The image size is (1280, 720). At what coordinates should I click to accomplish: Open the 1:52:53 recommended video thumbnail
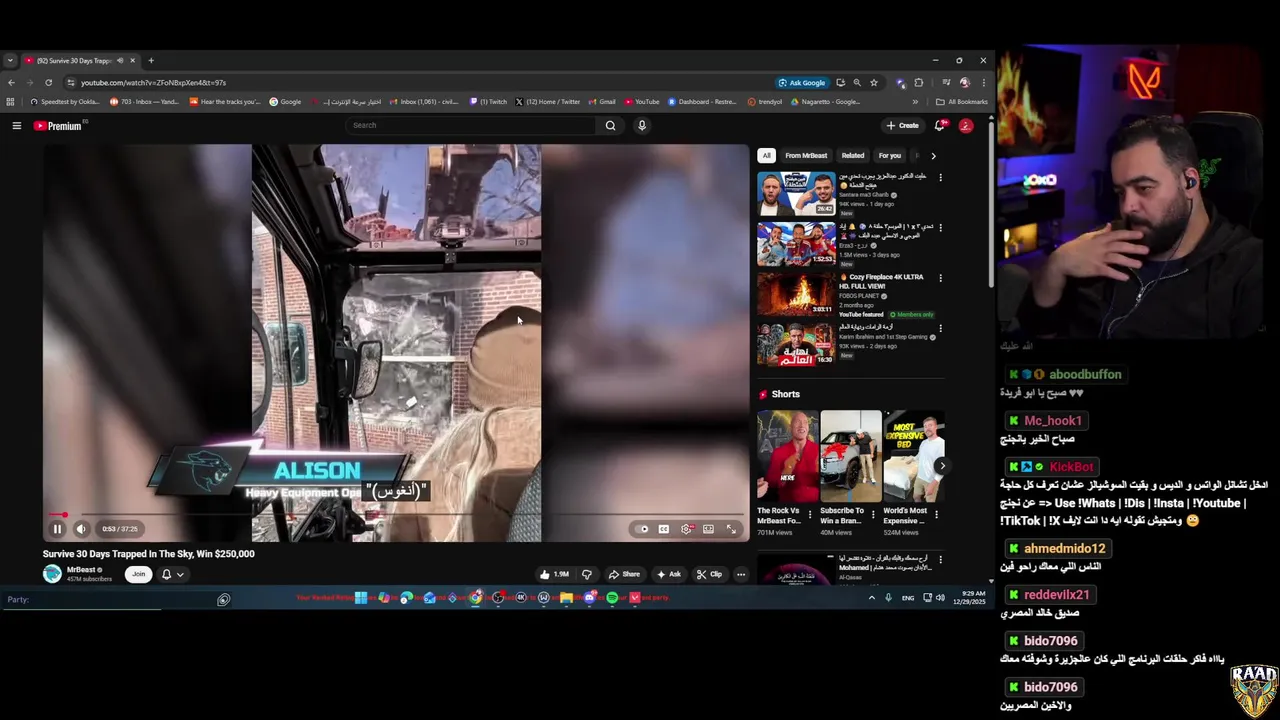click(796, 244)
